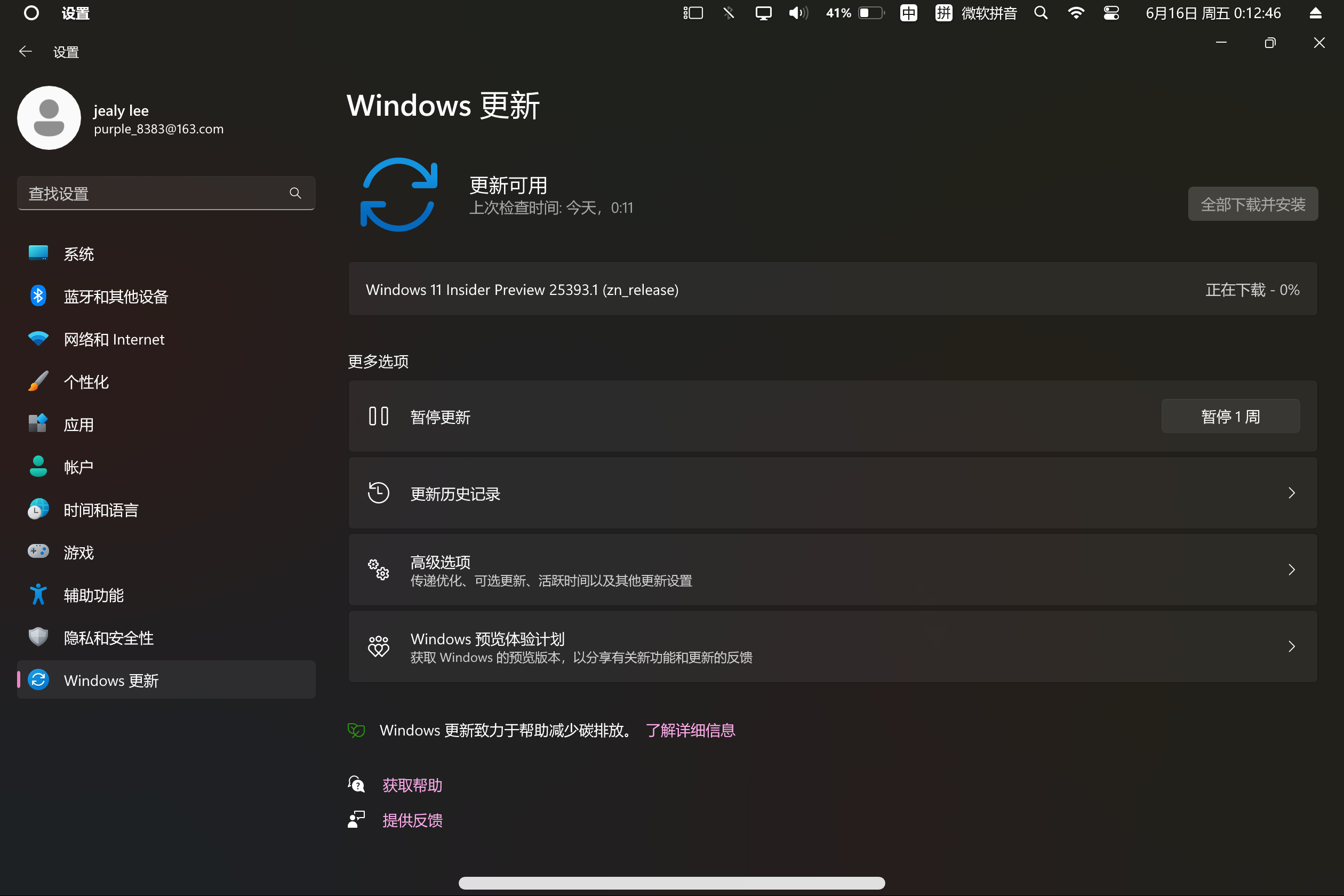Click the battery 41% indicator
Viewport: 1344px width, 896px height.
tap(855, 13)
